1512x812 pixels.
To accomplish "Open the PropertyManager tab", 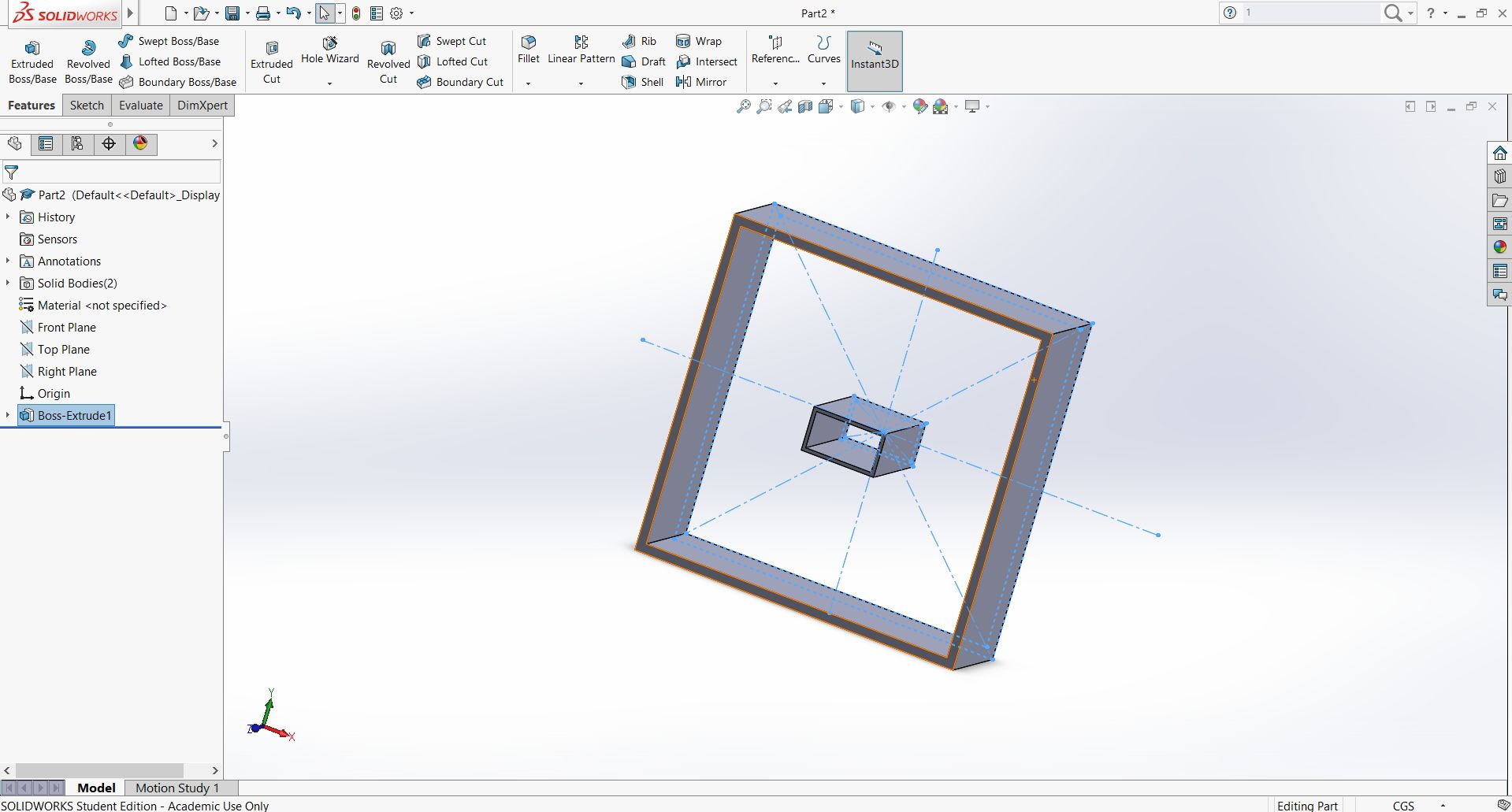I will (46, 143).
